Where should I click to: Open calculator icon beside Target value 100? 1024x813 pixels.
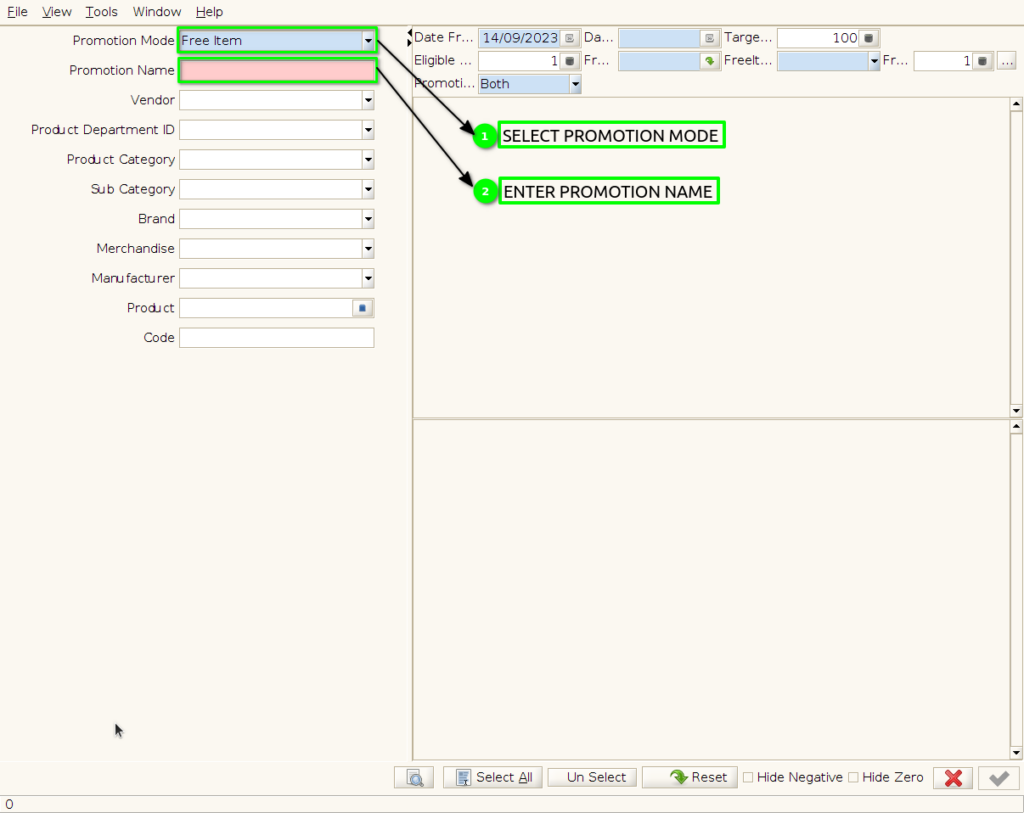869,39
